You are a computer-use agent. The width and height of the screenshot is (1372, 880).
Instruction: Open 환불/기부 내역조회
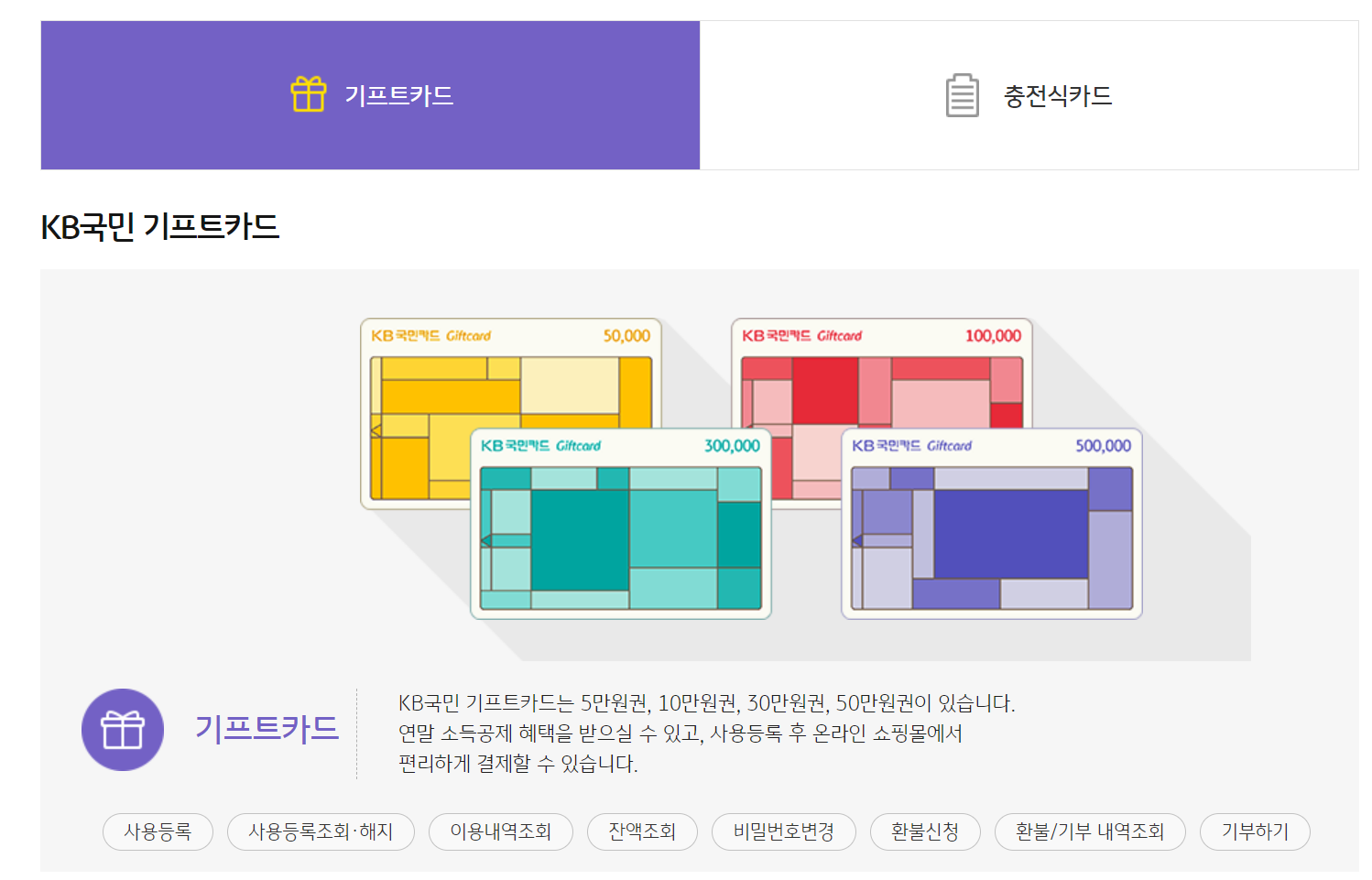(1090, 831)
